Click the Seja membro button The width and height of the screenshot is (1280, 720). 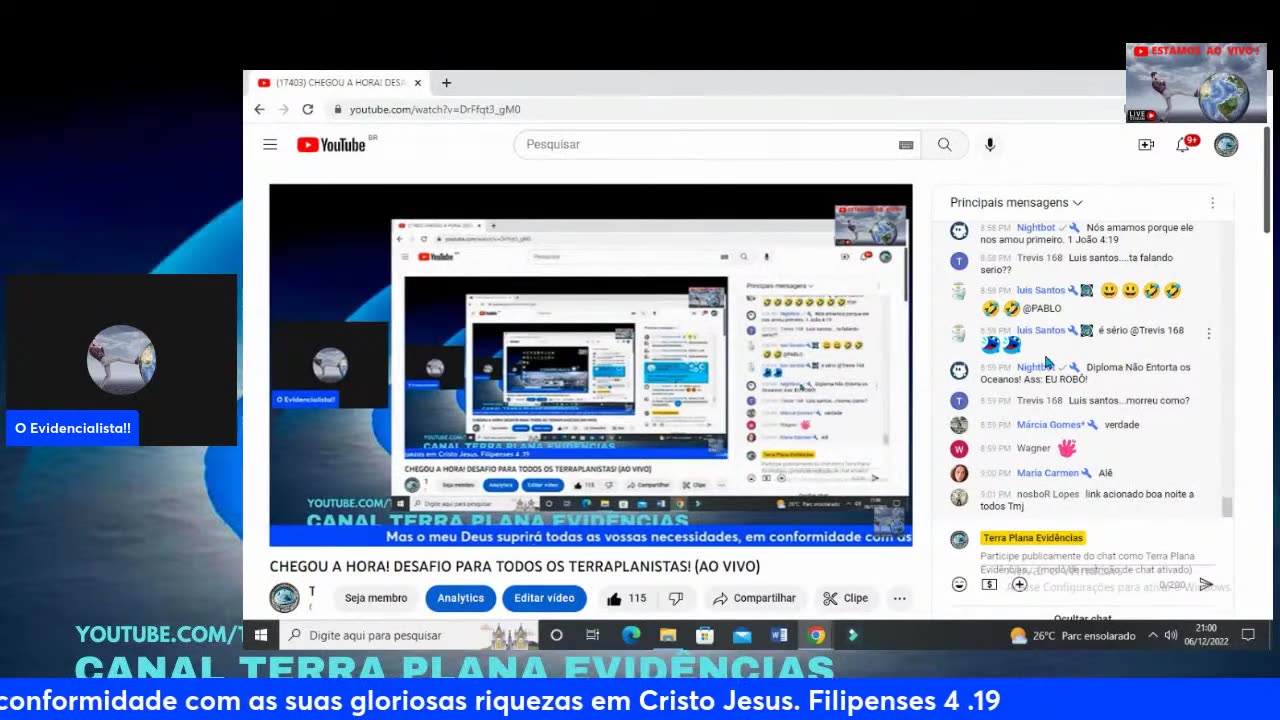[376, 598]
